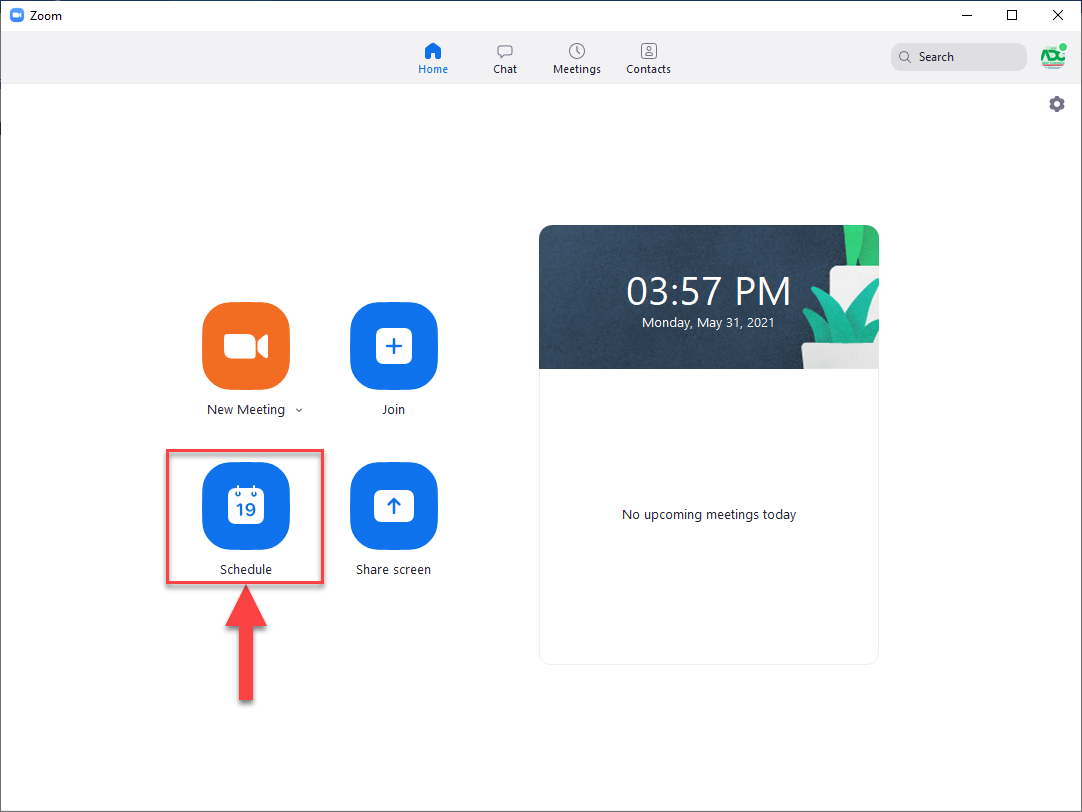Image resolution: width=1082 pixels, height=812 pixels.
Task: Click the 03:57 PM clock banner
Action: point(708,291)
